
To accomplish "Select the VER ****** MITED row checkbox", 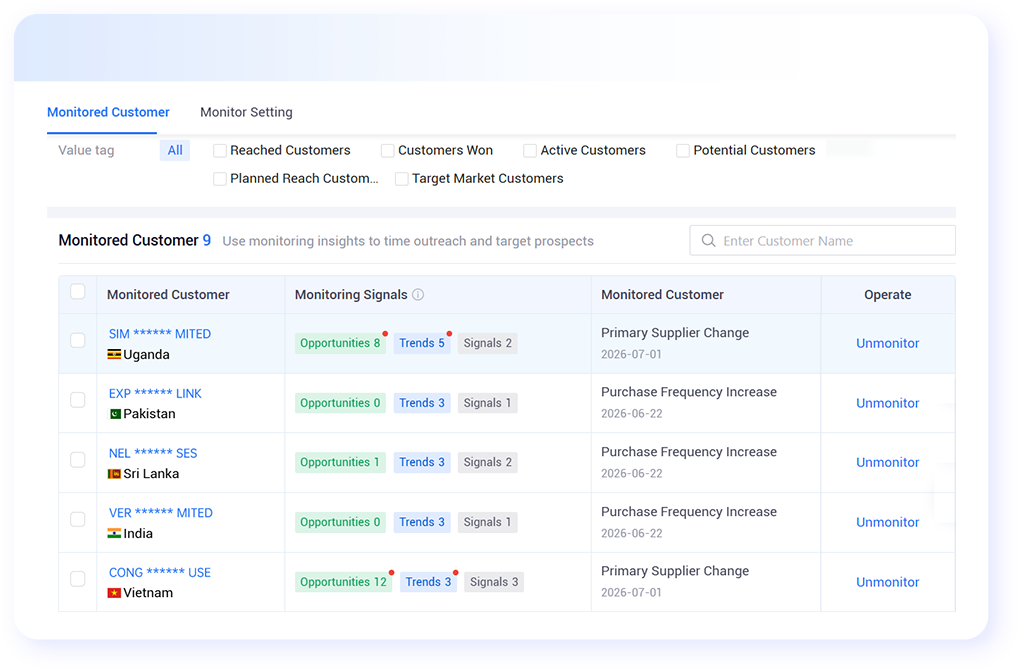I will point(78,519).
